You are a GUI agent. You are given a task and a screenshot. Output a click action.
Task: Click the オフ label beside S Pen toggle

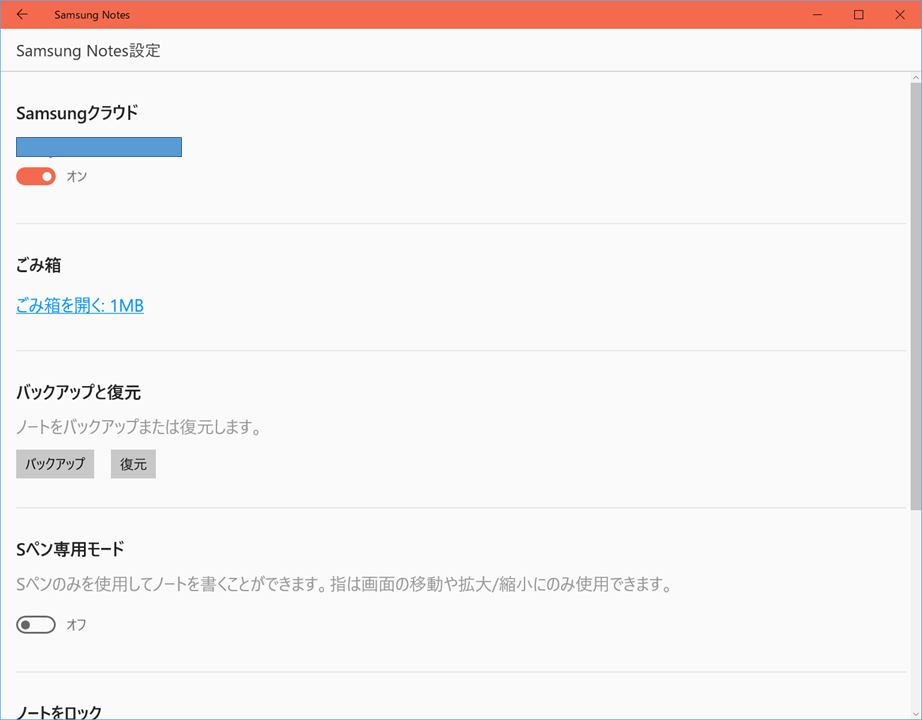[76, 625]
